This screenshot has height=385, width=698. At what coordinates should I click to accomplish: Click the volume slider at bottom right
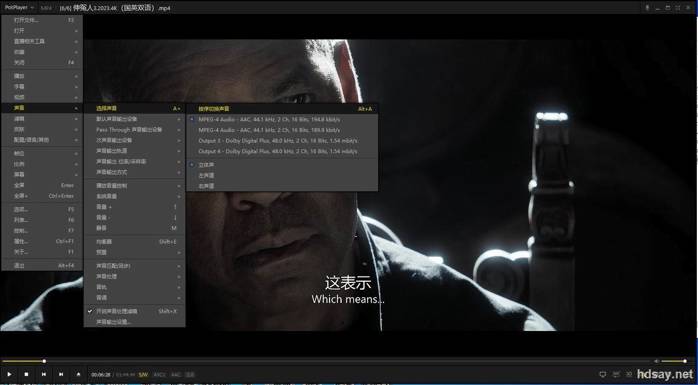pyautogui.click(x=674, y=361)
